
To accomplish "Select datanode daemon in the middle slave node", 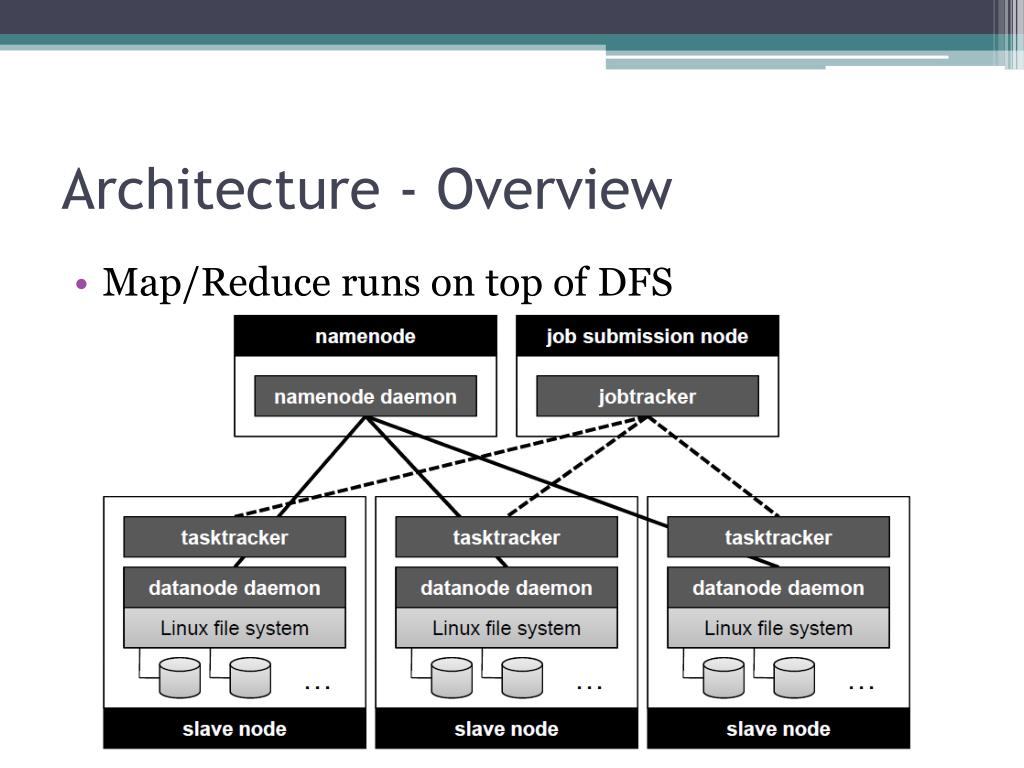I will click(506, 588).
